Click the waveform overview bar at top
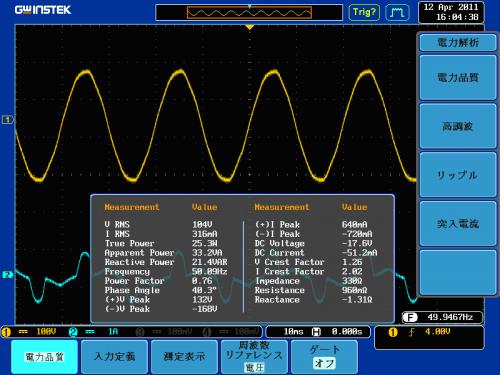This screenshot has height=375, width=500. [x=249, y=13]
